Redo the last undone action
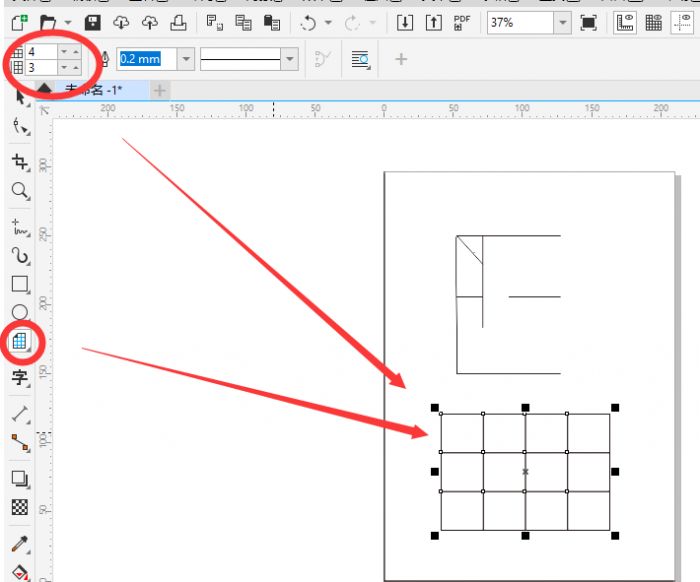This screenshot has height=582, width=700. tap(352, 22)
